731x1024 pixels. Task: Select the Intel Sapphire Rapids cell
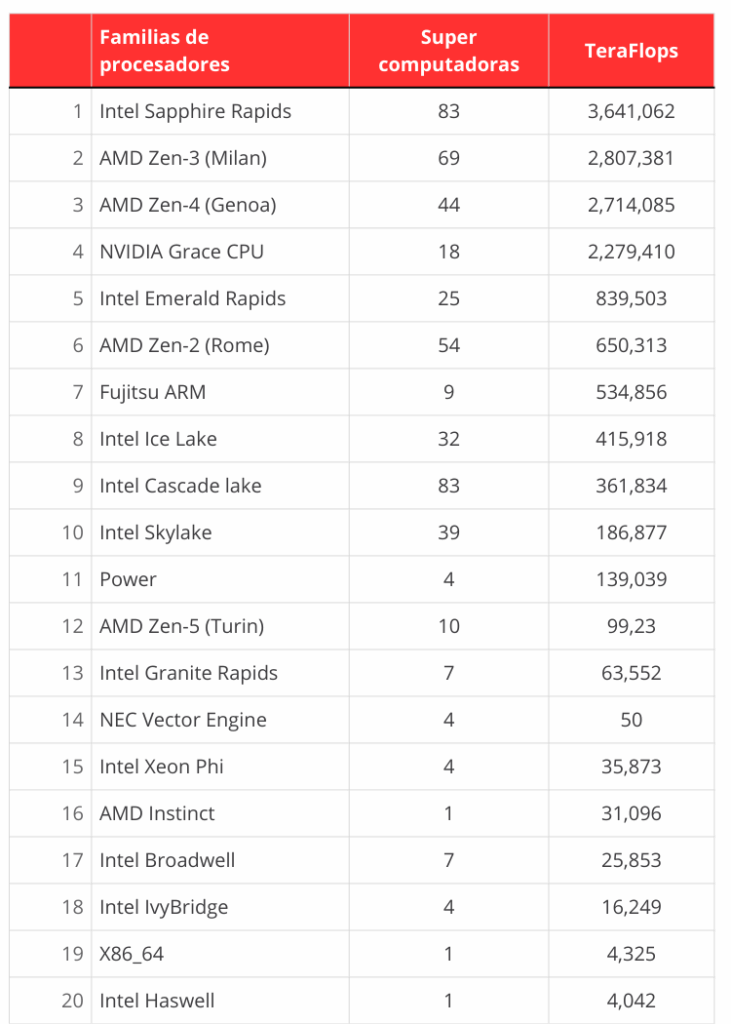(196, 111)
